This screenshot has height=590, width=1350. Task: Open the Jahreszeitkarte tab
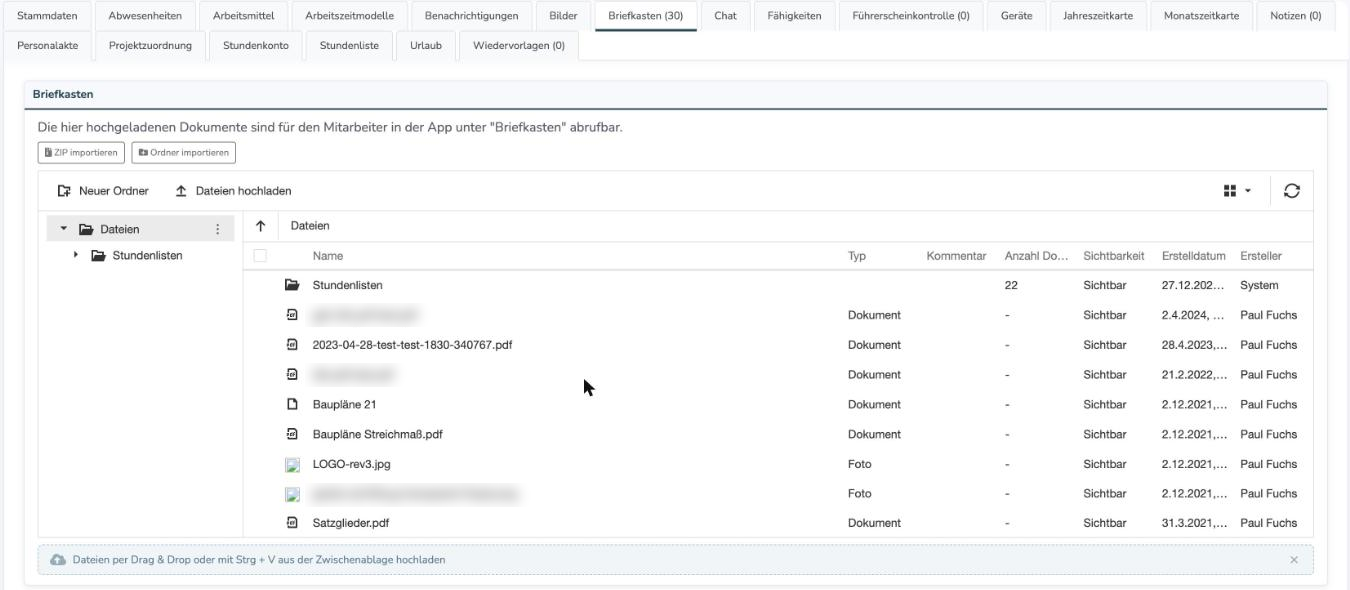(x=1098, y=16)
